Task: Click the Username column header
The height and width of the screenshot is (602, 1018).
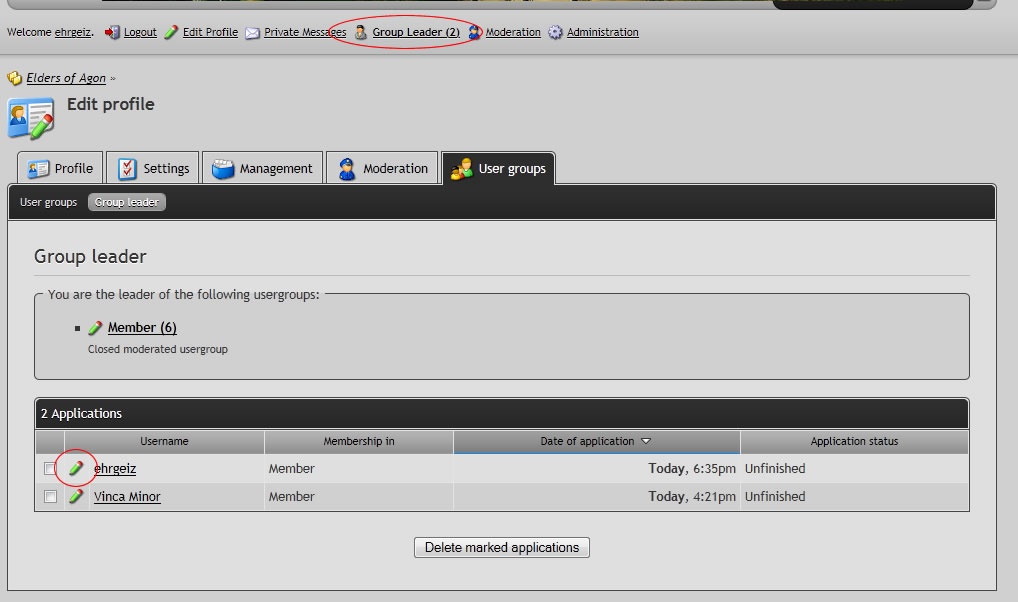Action: (164, 441)
